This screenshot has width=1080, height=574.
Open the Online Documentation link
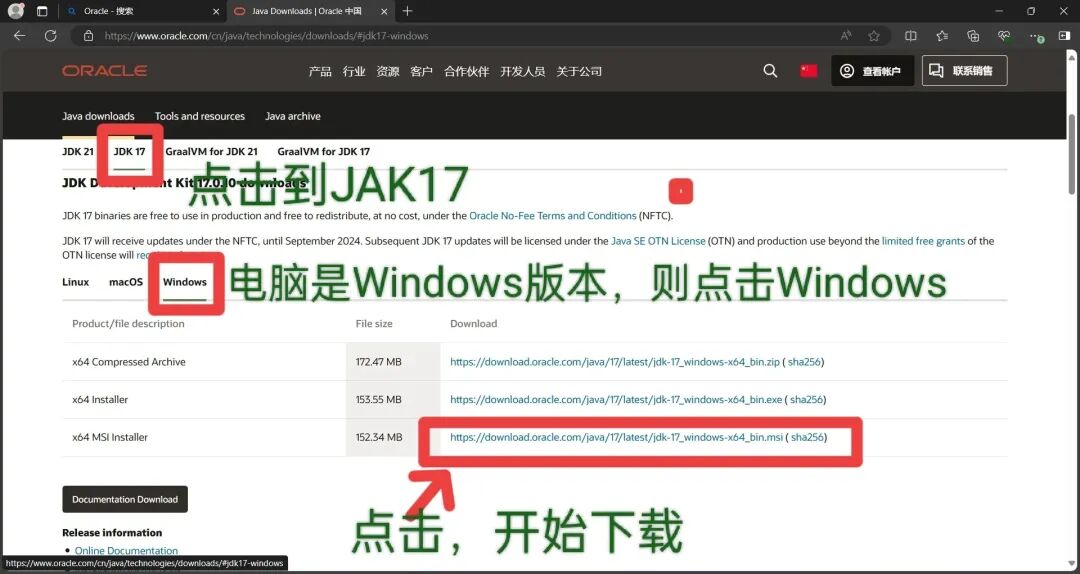(126, 551)
